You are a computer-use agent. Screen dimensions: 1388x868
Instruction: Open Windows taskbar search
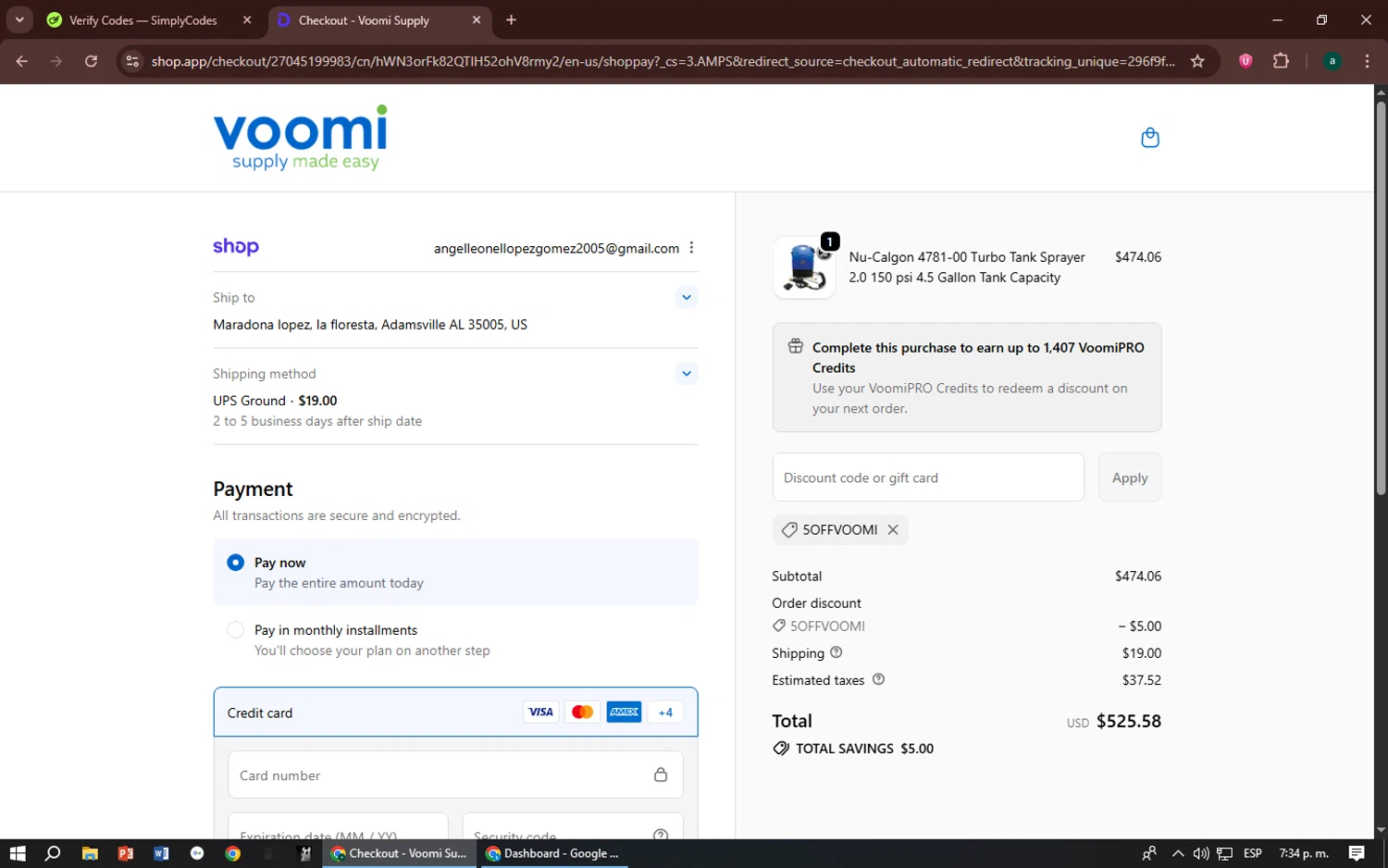pos(53,853)
